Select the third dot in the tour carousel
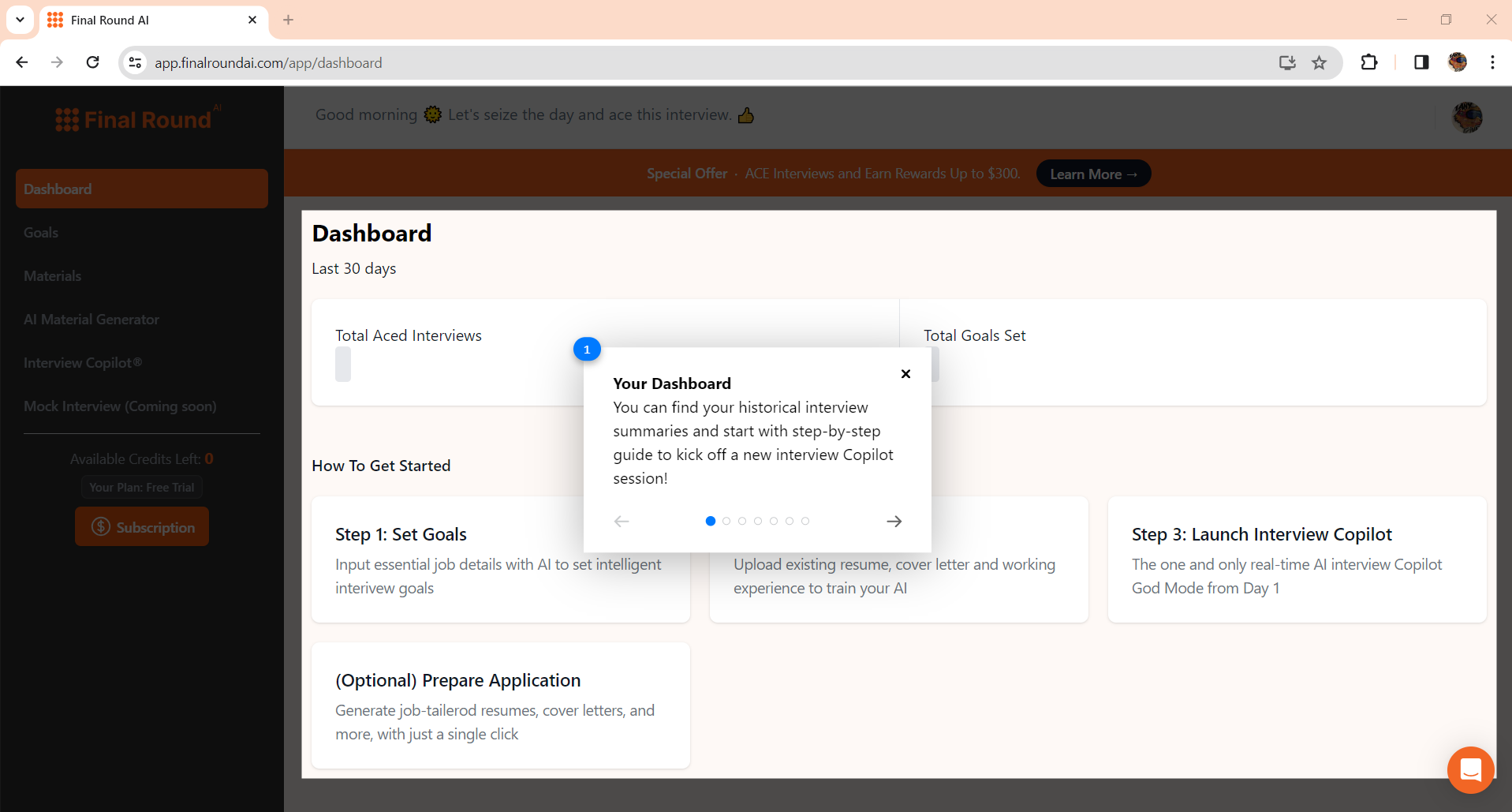Image resolution: width=1512 pixels, height=812 pixels. pos(741,521)
